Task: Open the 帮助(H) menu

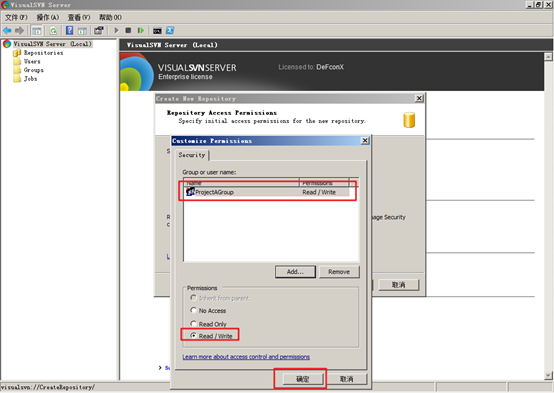Action: [x=110, y=17]
